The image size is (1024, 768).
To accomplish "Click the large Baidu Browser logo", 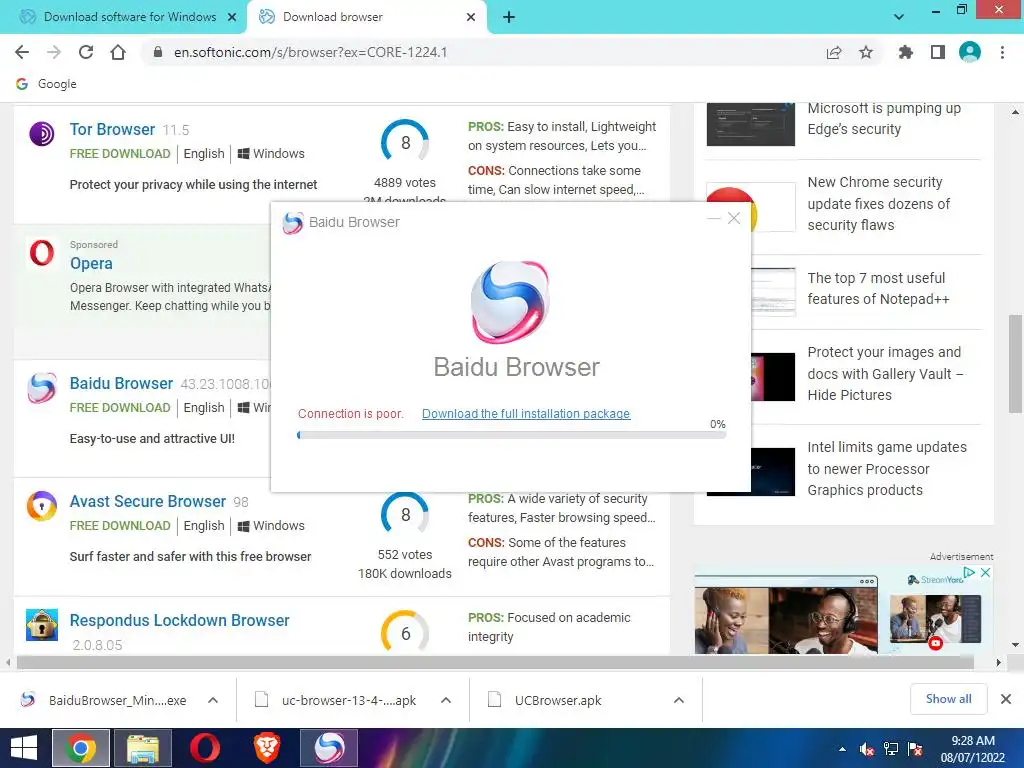I will (510, 302).
